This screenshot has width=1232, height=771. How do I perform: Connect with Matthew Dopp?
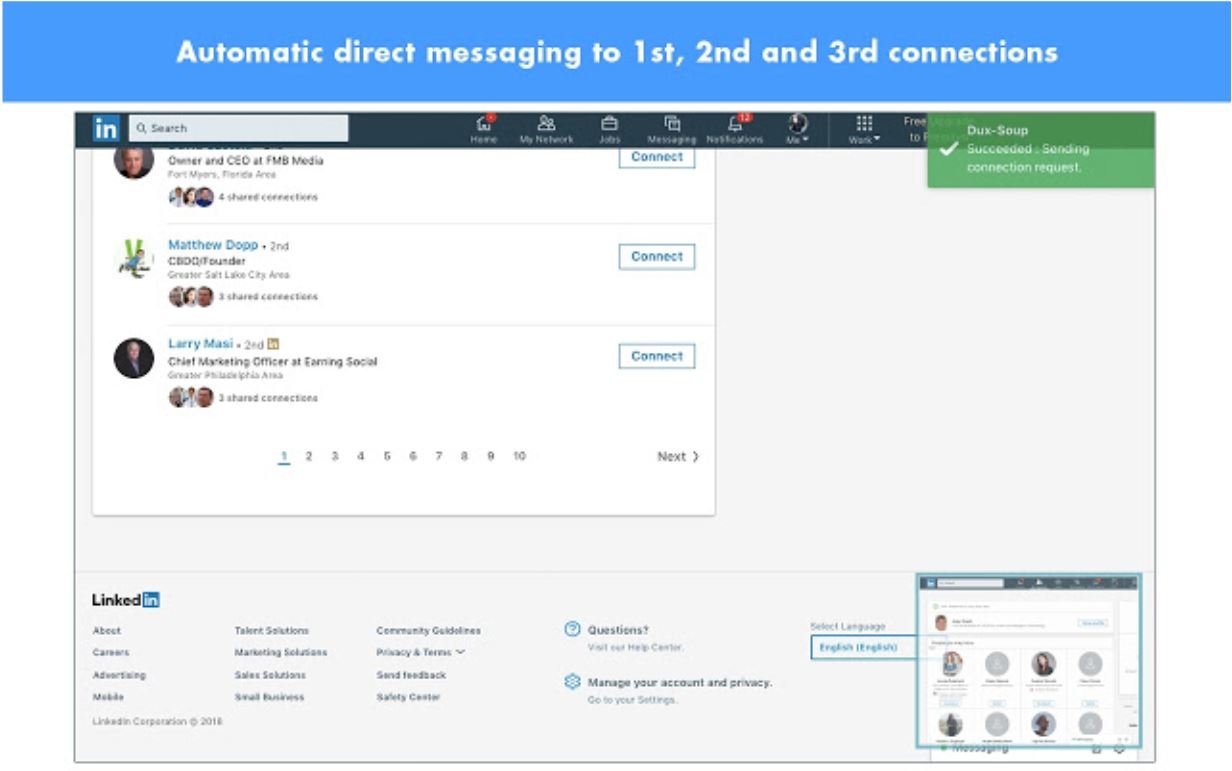point(657,257)
